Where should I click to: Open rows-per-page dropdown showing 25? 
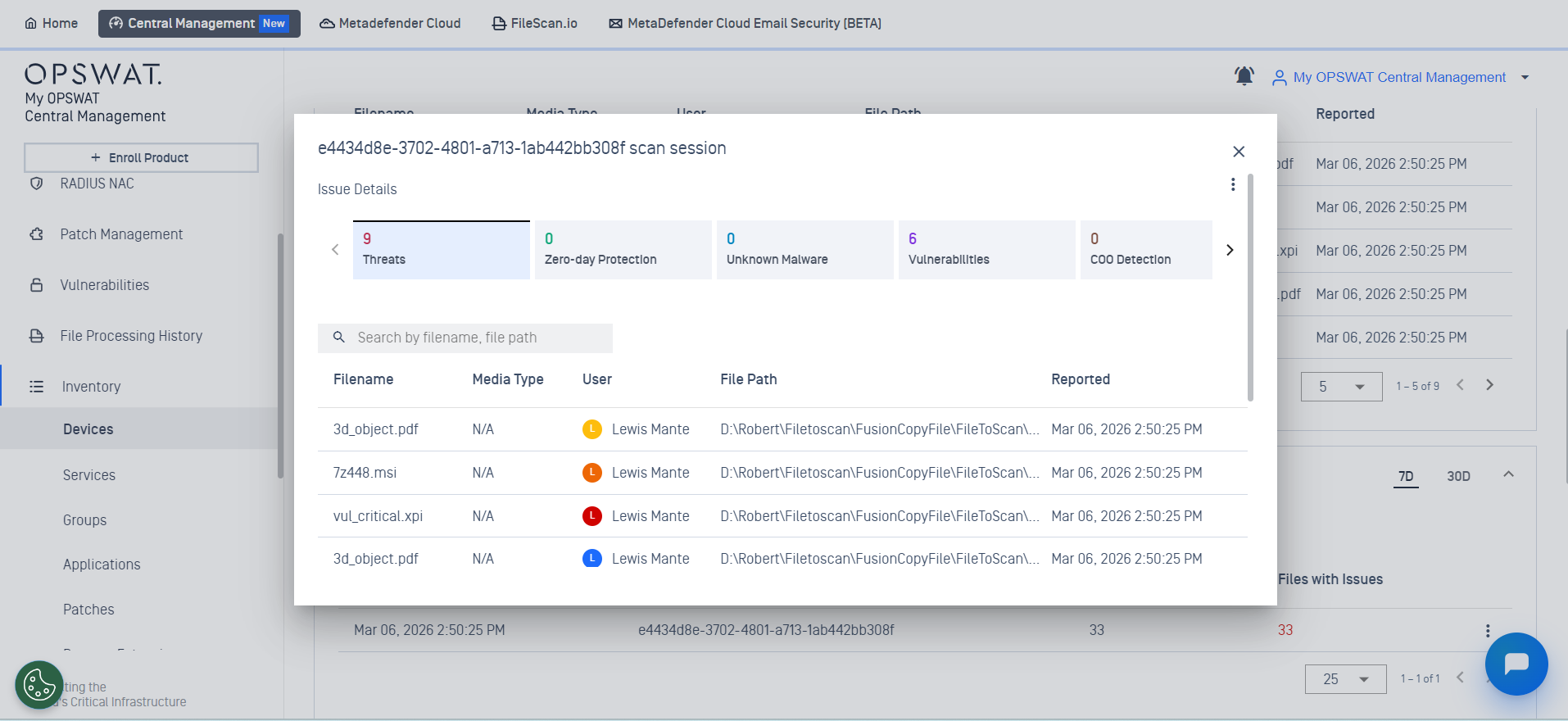point(1345,679)
